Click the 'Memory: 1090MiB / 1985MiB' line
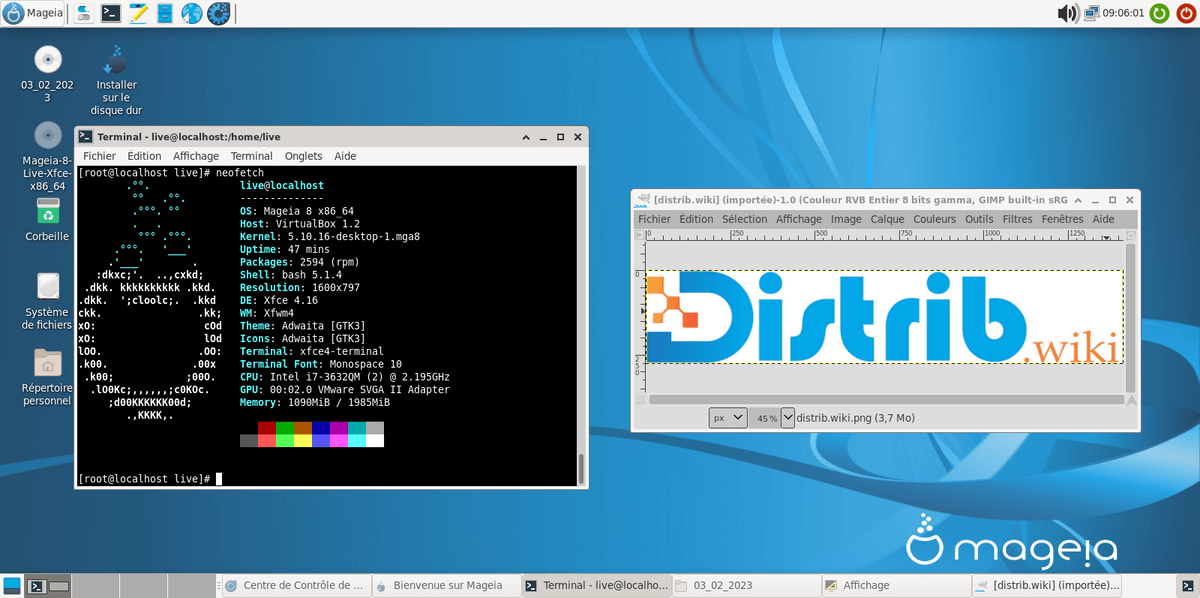Viewport: 1200px width, 598px height. pyautogui.click(x=315, y=402)
